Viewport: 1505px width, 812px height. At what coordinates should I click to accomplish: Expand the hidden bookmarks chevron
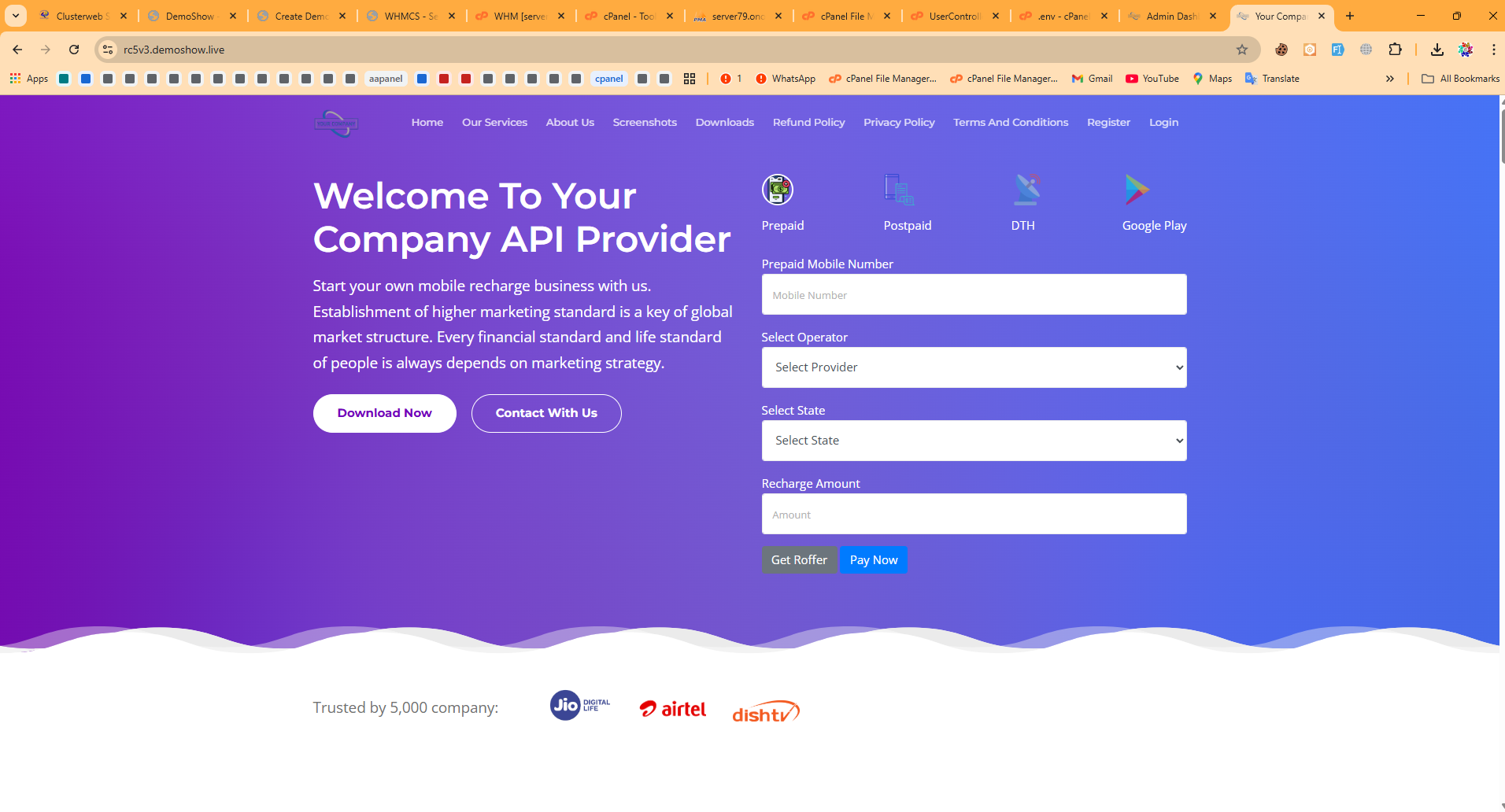(x=1390, y=79)
